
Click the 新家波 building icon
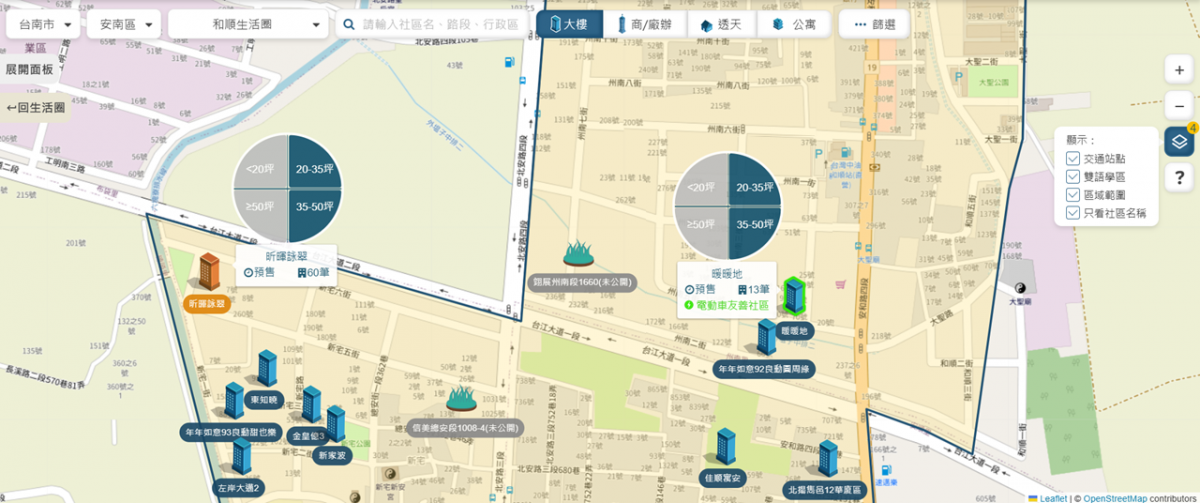coord(335,424)
